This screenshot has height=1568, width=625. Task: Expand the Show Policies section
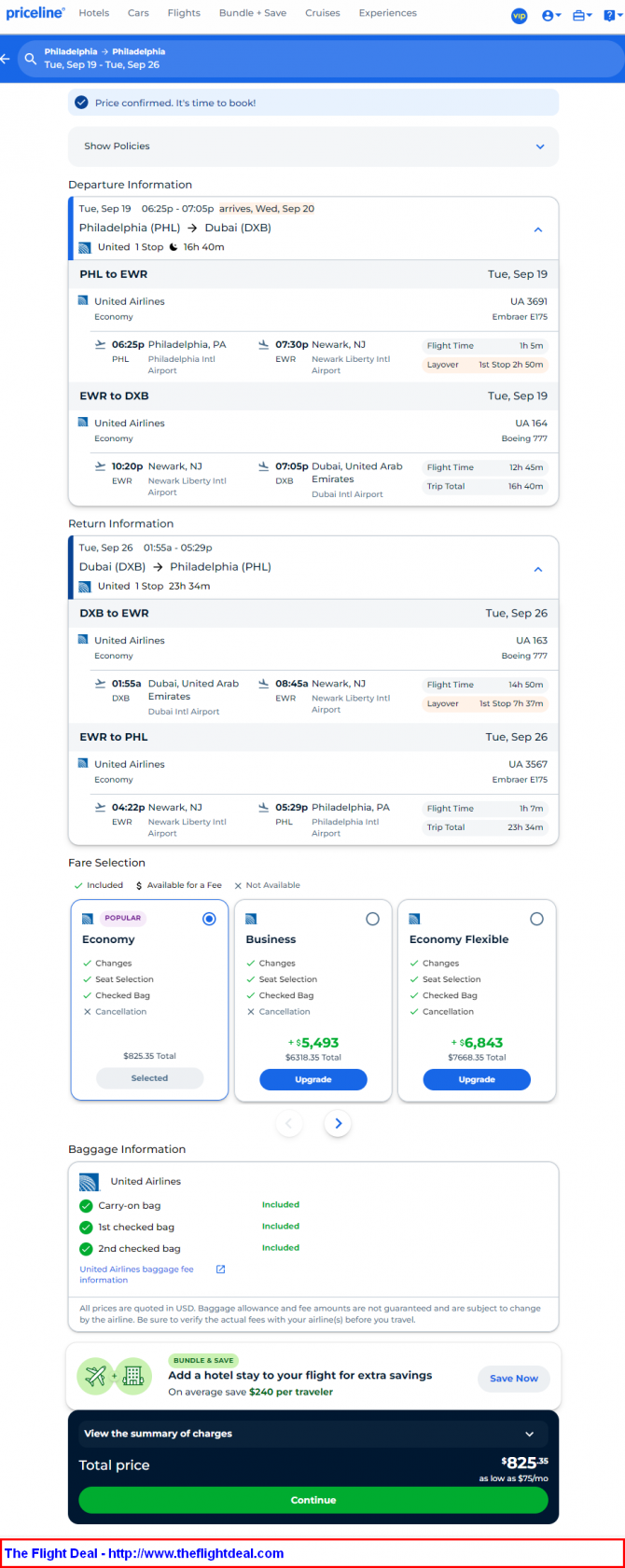click(313, 146)
